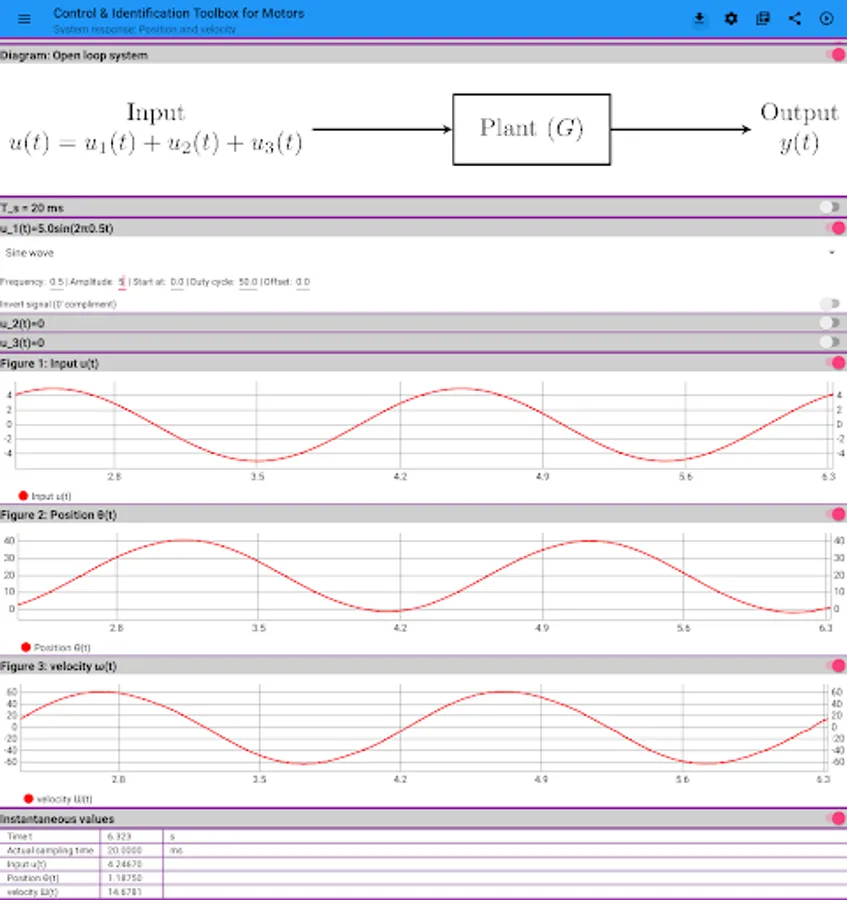Image resolution: width=847 pixels, height=900 pixels.
Task: Click the Offset input field
Action: [x=303, y=282]
